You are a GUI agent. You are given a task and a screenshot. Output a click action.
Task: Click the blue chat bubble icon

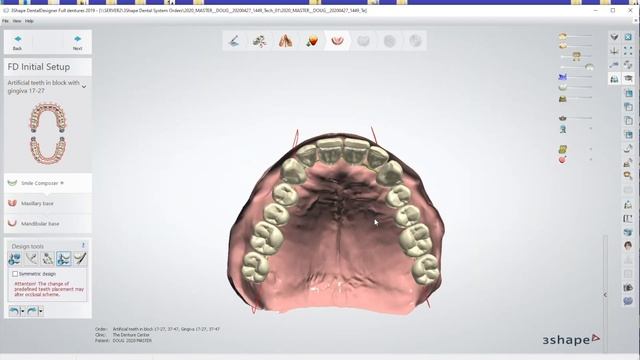(628, 301)
